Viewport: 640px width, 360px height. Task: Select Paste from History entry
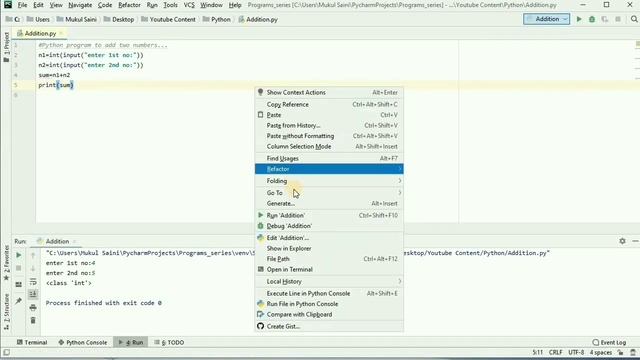click(329, 126)
